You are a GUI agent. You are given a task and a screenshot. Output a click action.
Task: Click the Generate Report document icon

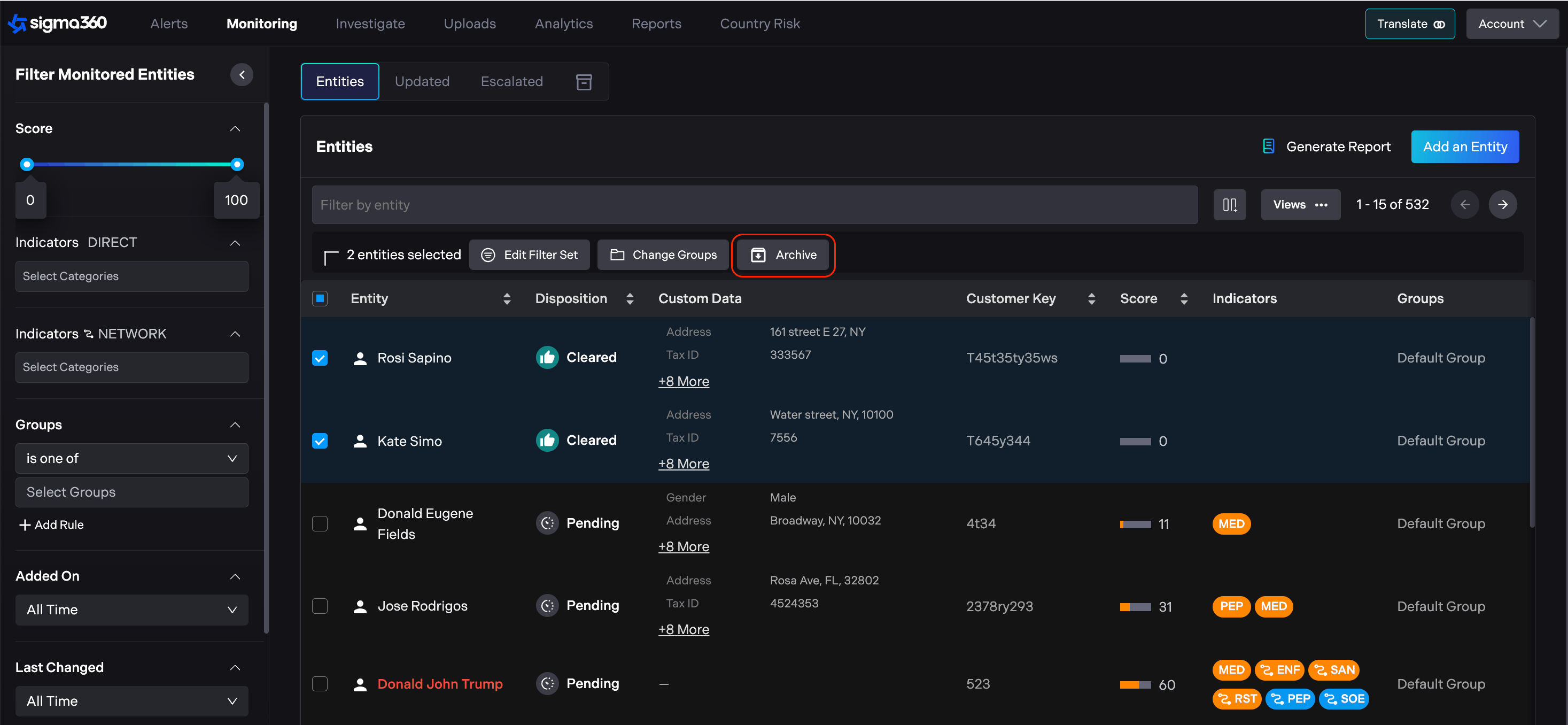1269,146
